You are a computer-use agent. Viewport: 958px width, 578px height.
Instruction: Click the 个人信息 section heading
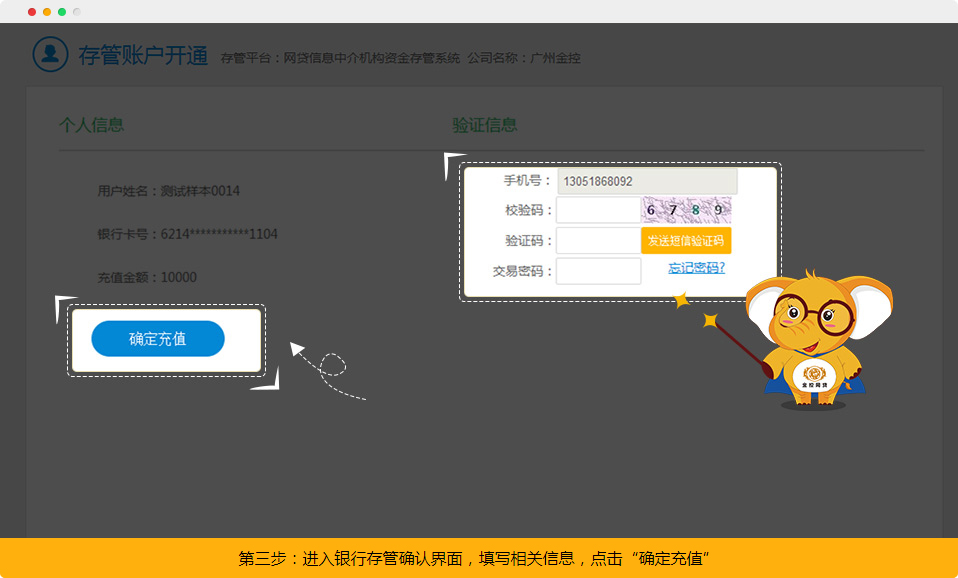click(91, 125)
